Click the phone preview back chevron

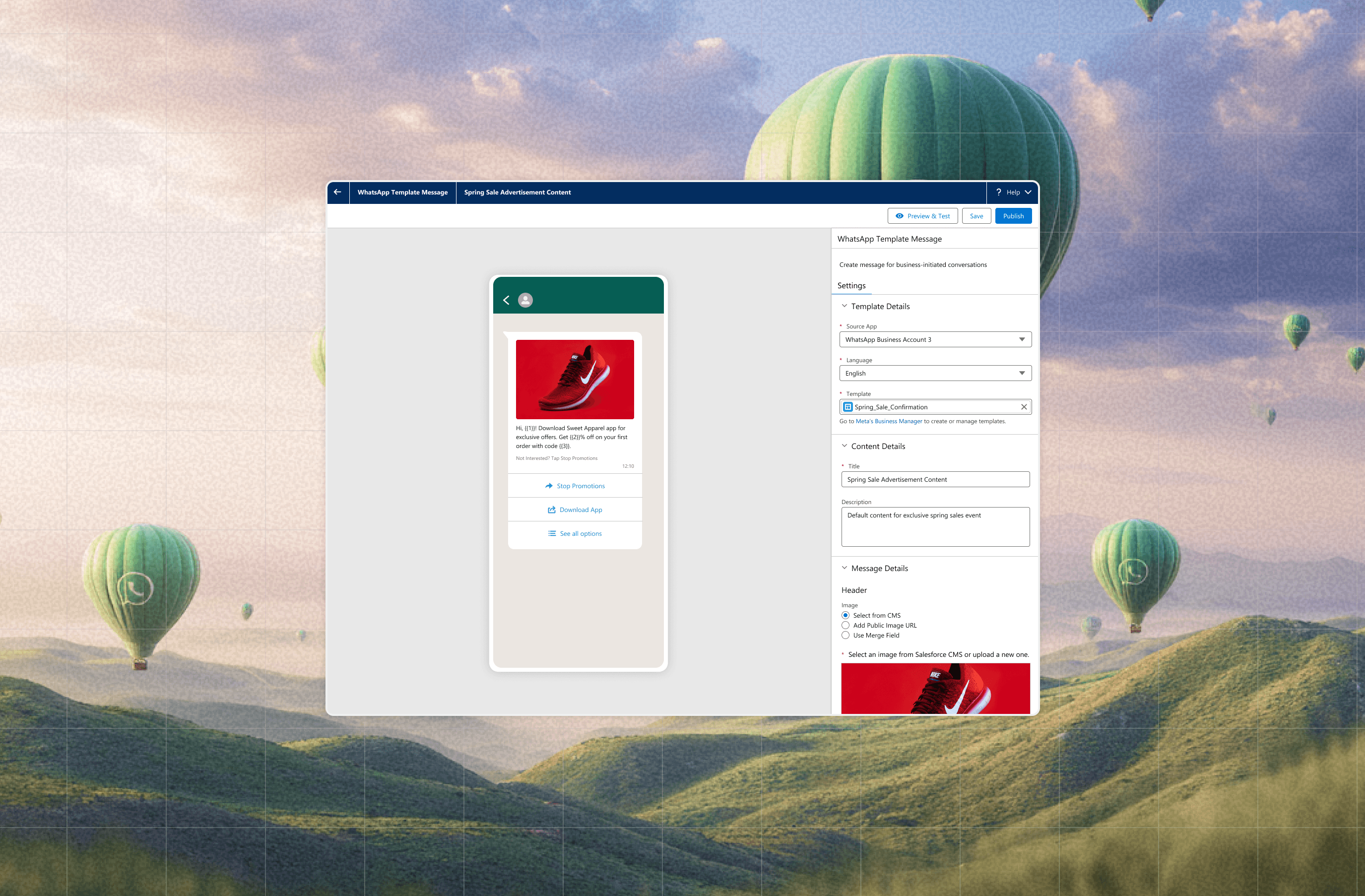point(507,300)
